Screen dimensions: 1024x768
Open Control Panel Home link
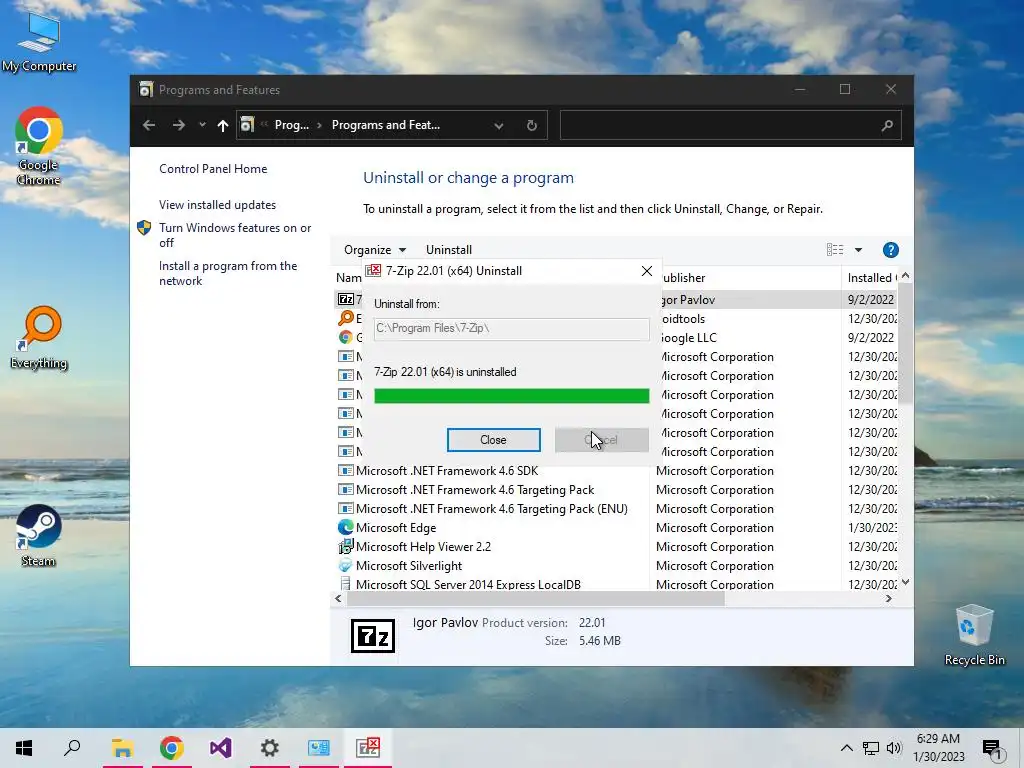213,169
